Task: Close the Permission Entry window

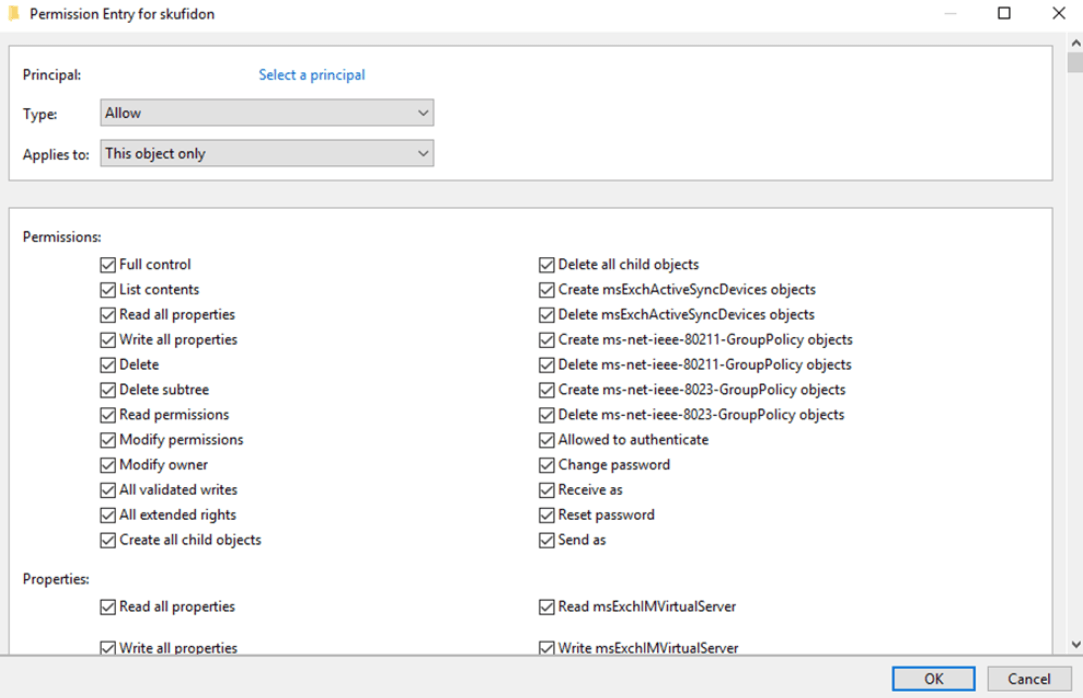Action: click(1058, 13)
